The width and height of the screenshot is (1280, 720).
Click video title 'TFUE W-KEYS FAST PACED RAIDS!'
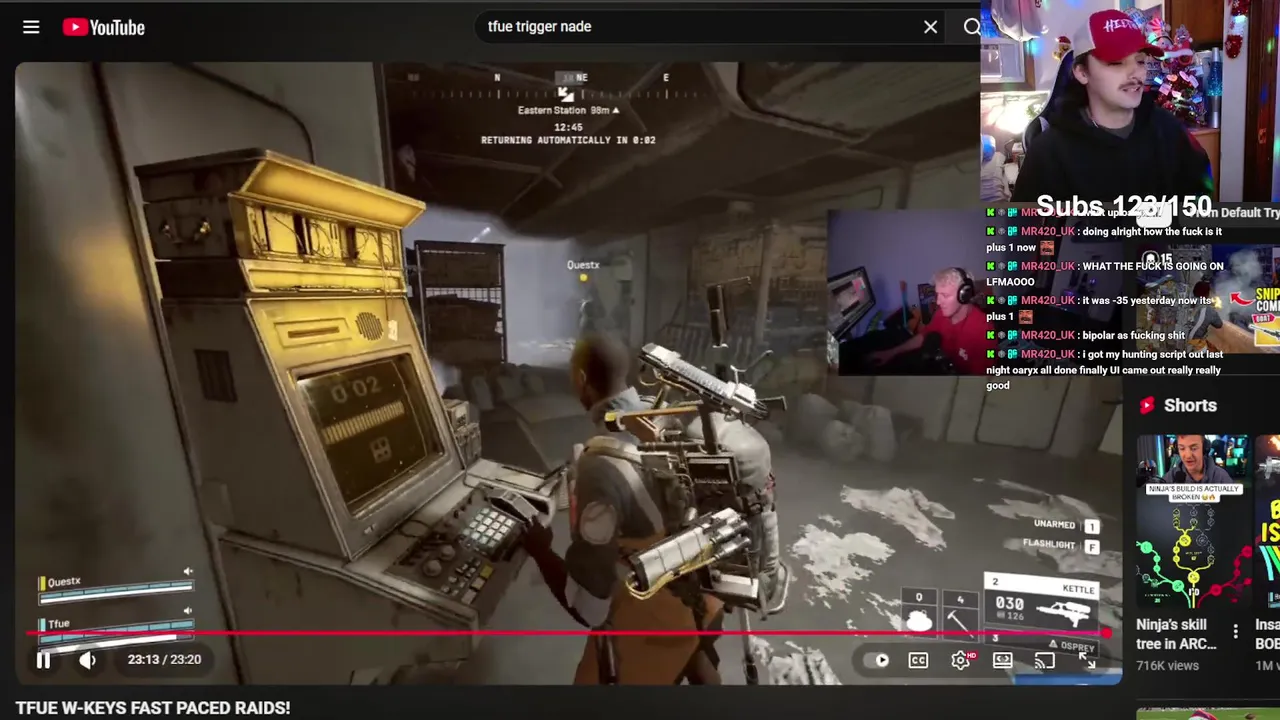pyautogui.click(x=153, y=707)
